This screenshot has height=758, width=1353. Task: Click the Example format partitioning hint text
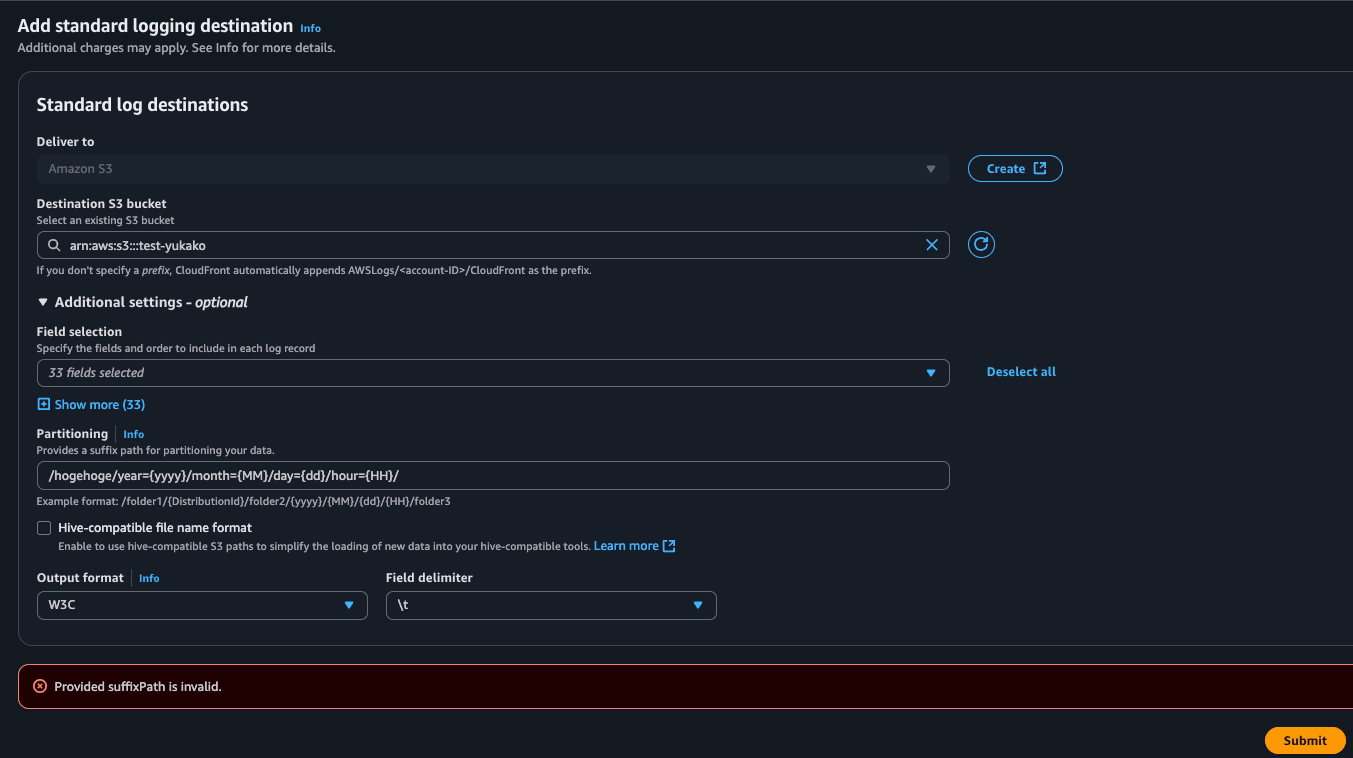(243, 501)
